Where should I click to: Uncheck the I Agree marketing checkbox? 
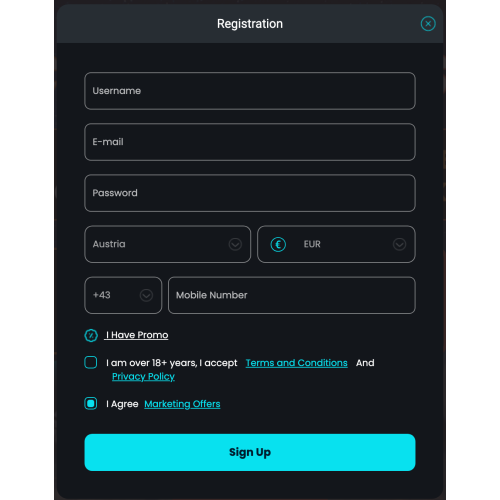coord(91,404)
